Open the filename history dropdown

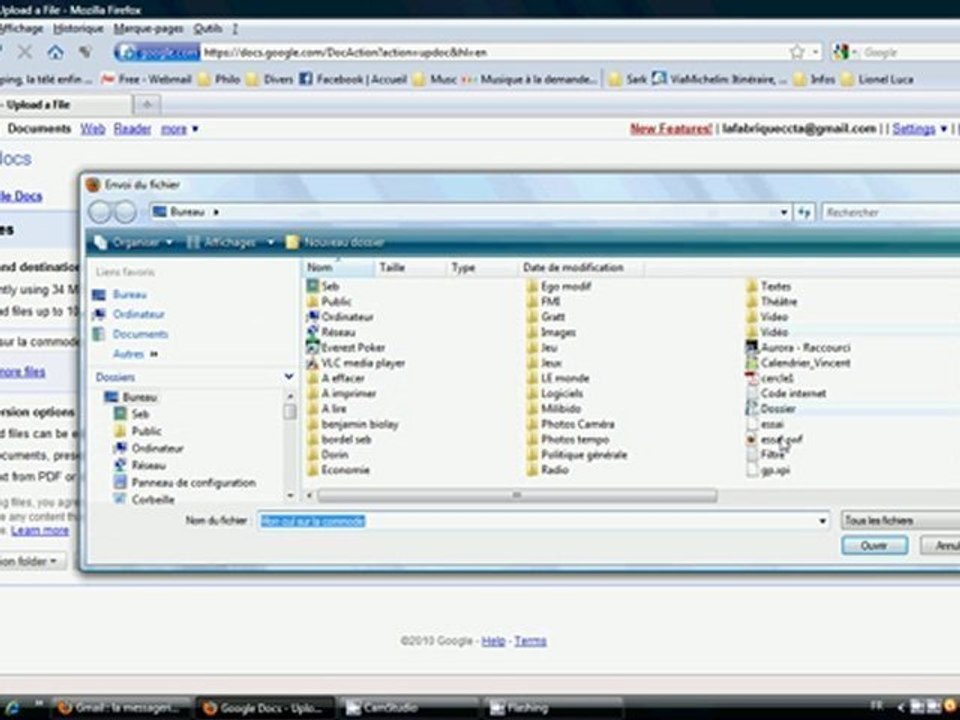(x=822, y=521)
